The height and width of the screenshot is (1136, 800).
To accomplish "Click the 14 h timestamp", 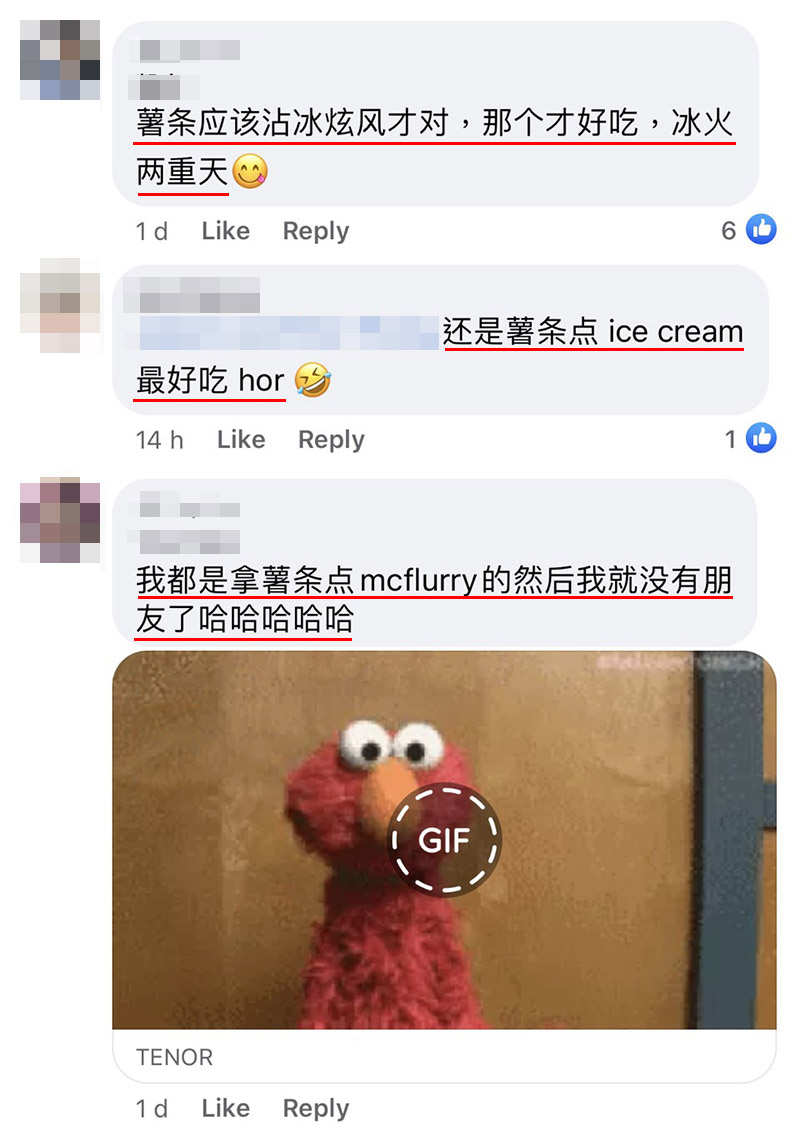I will (x=159, y=440).
